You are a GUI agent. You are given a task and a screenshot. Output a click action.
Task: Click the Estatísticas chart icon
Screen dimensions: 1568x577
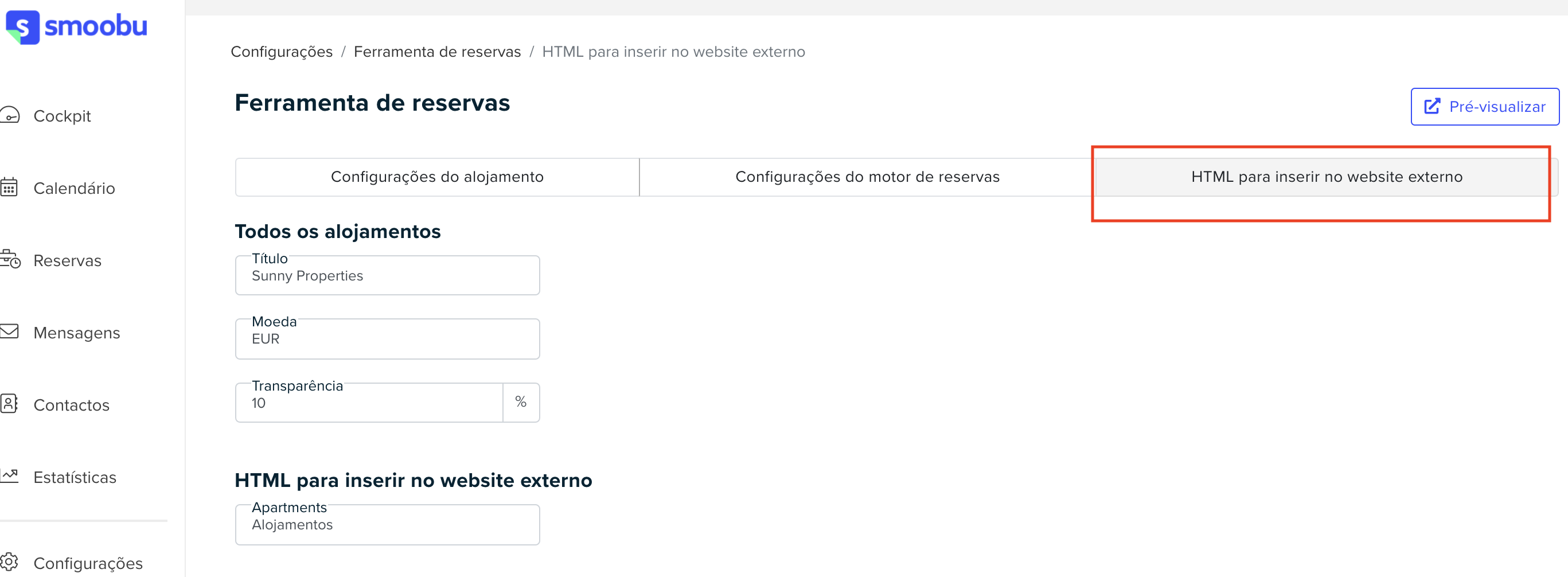[x=9, y=476]
